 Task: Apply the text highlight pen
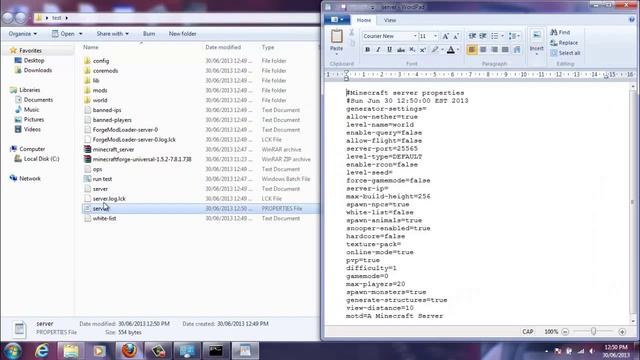click(x=435, y=50)
